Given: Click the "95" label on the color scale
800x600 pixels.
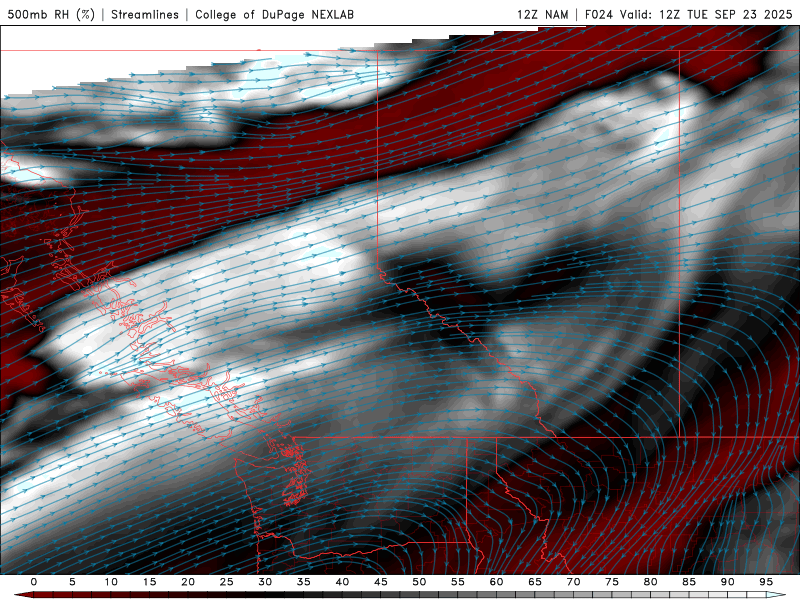Looking at the screenshot, I should coord(766,582).
